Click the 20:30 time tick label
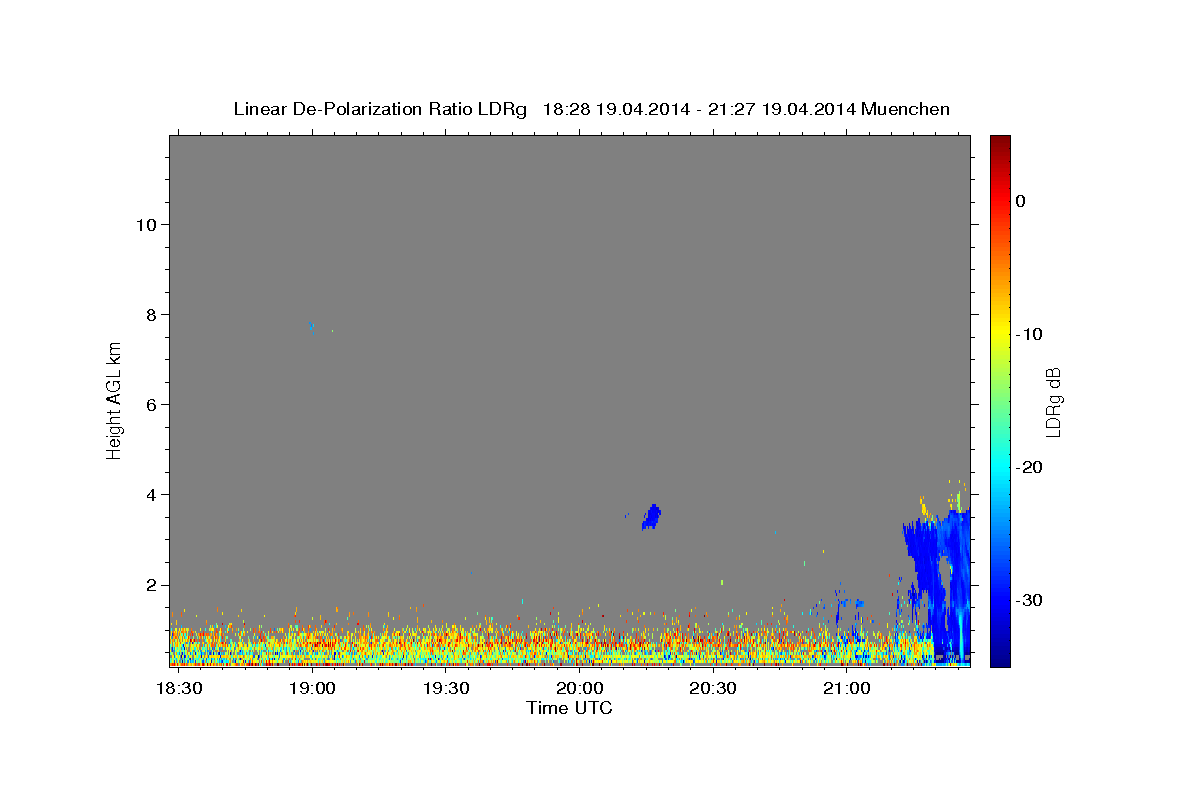This screenshot has width=1200, height=800. click(x=713, y=688)
